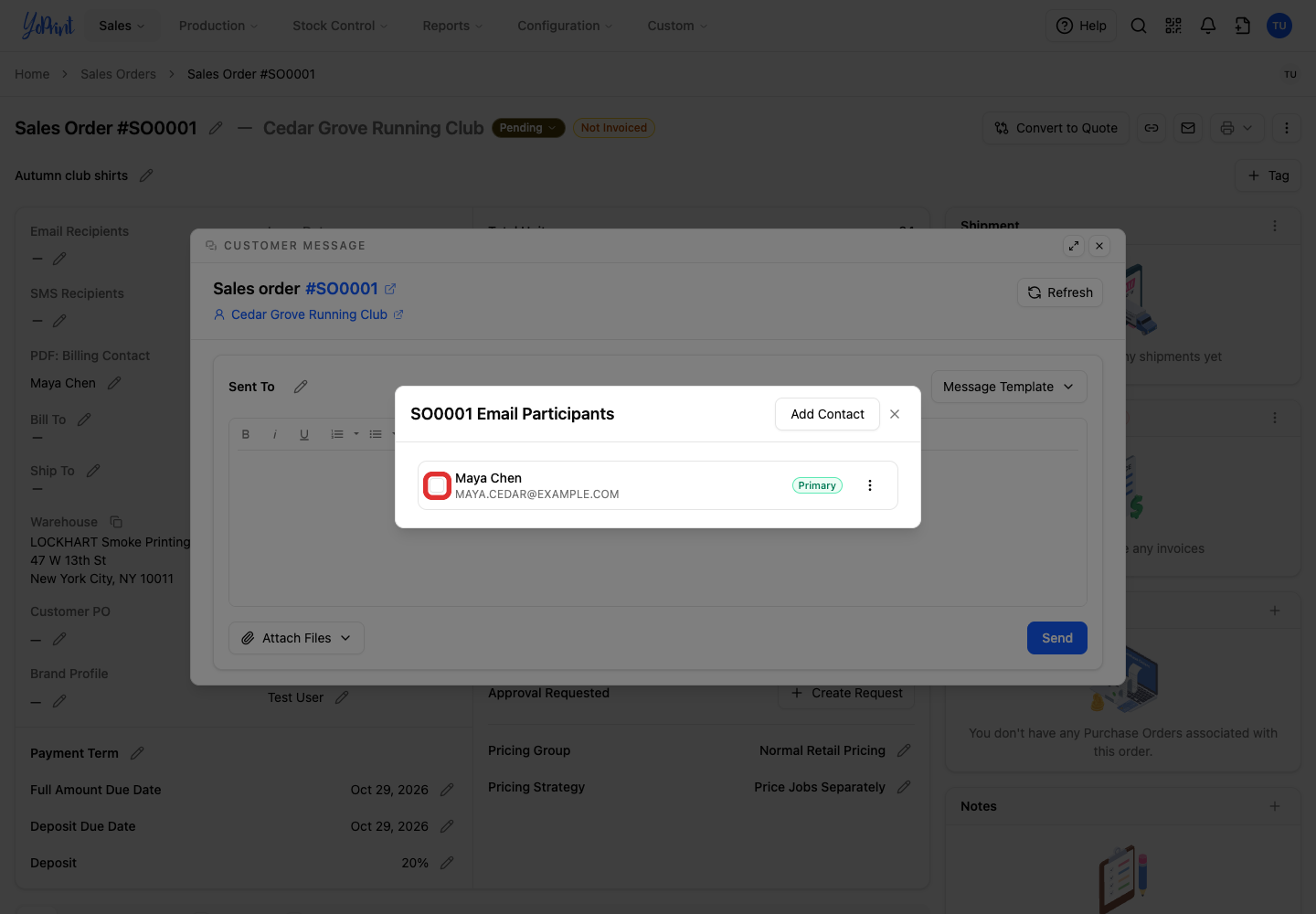Edit the Ship To address
The height and width of the screenshot is (914, 1316).
[x=93, y=471]
